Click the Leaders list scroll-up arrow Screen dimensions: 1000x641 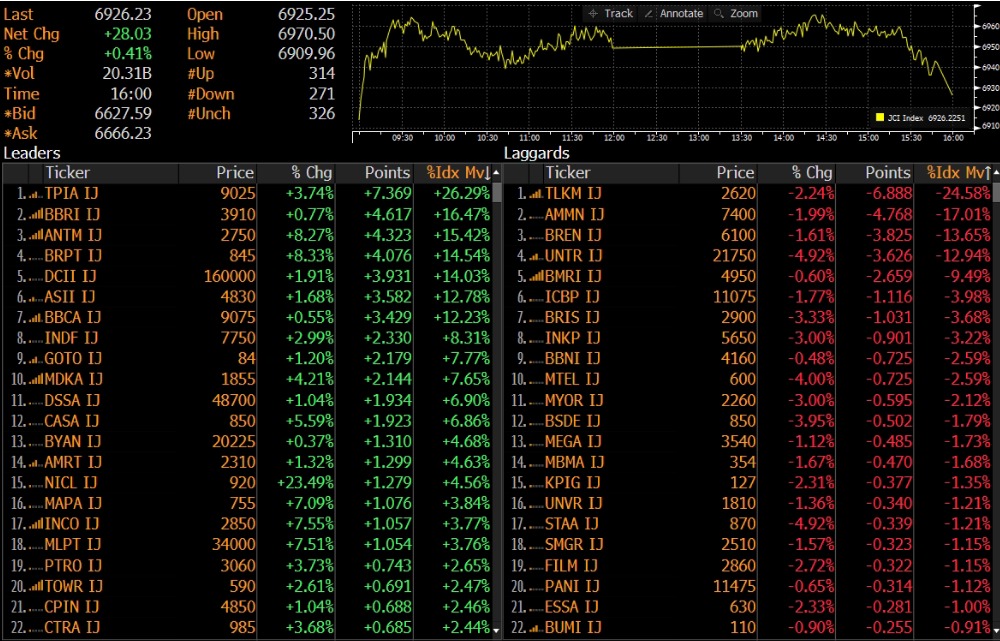pyautogui.click(x=496, y=173)
